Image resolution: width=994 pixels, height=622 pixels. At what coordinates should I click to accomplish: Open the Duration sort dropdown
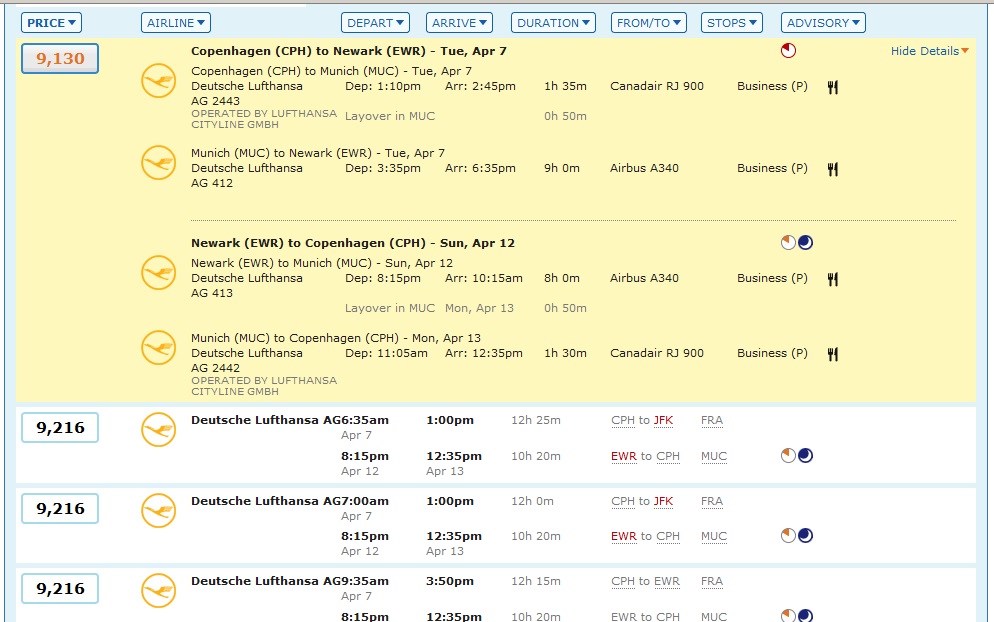click(x=553, y=23)
